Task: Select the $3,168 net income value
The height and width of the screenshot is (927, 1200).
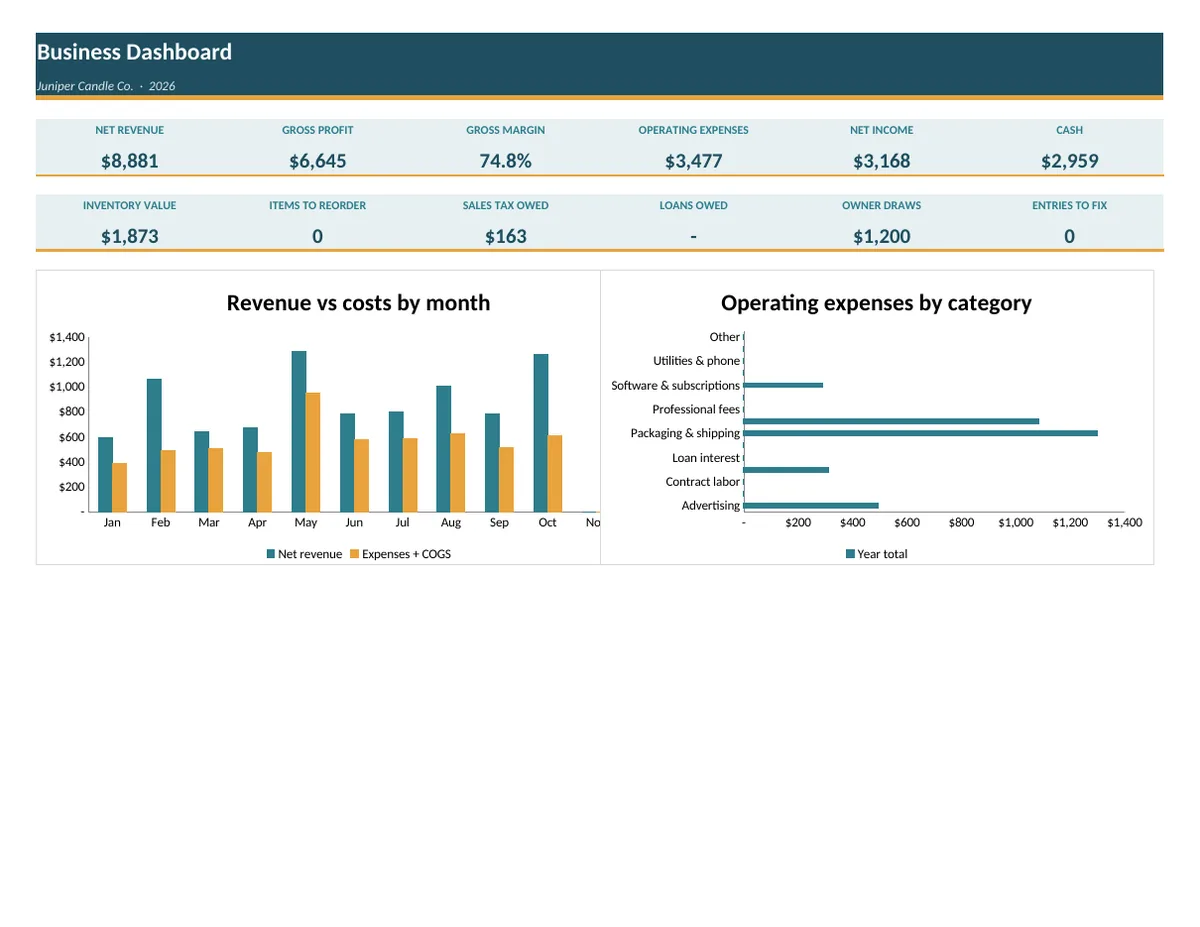Action: click(x=882, y=161)
